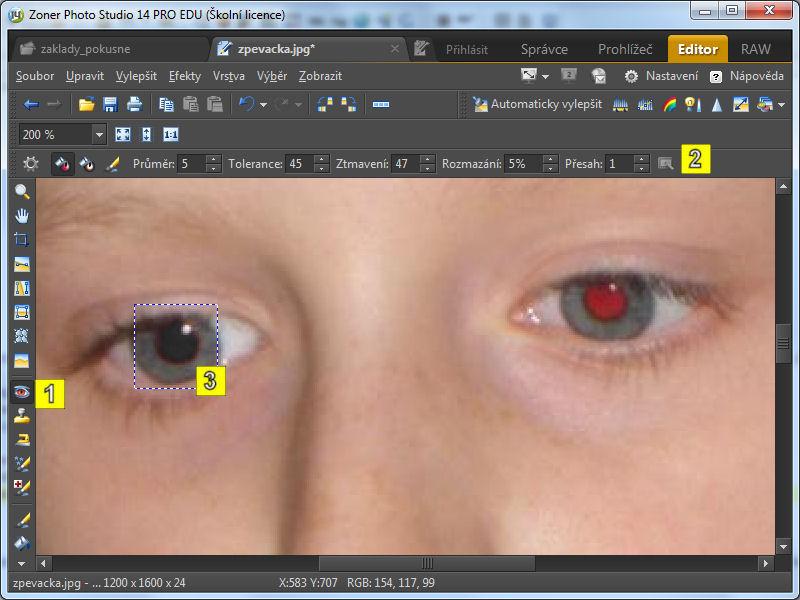Open the Výběr menu
Image resolution: width=800 pixels, height=600 pixels.
pos(271,76)
